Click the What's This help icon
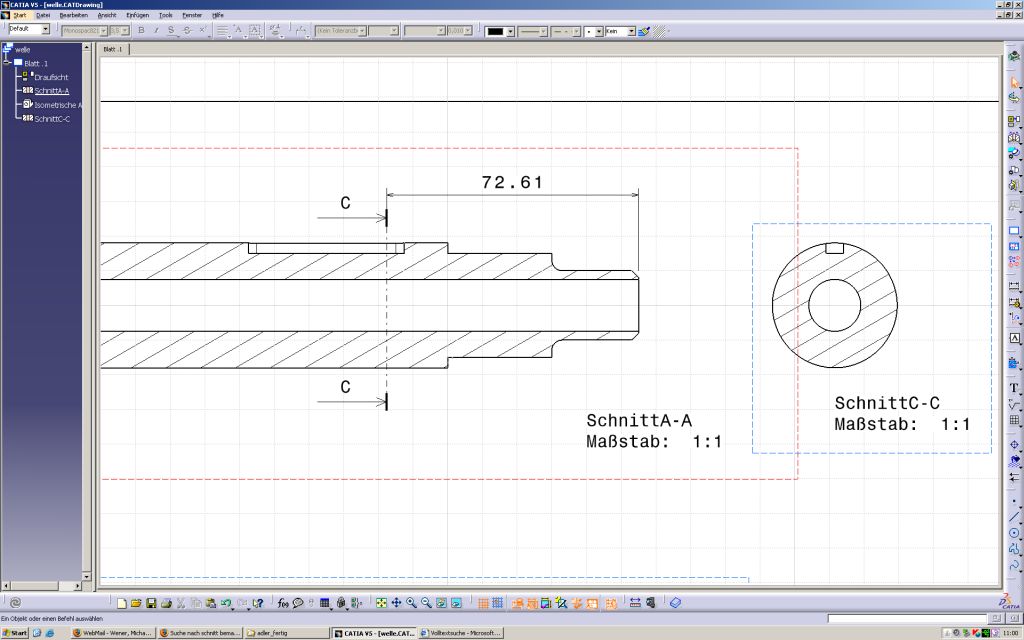 click(259, 603)
